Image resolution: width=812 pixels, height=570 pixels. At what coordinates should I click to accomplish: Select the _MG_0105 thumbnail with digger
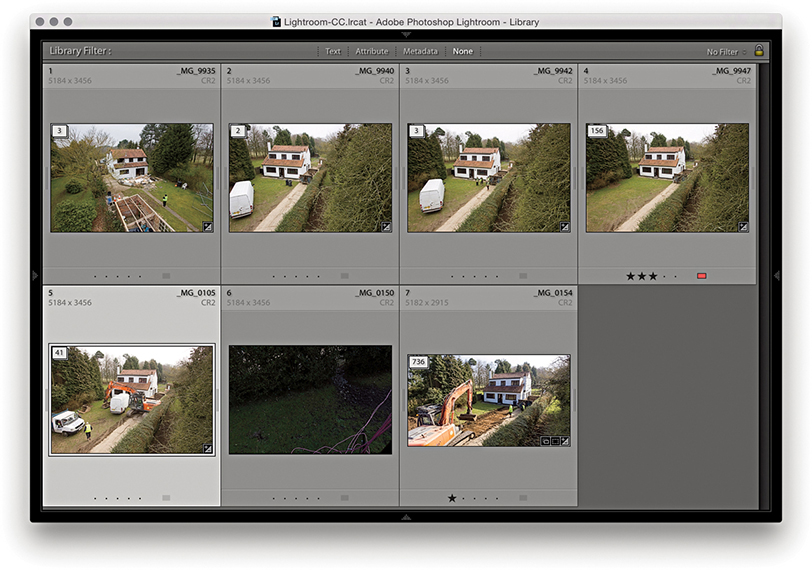132,400
